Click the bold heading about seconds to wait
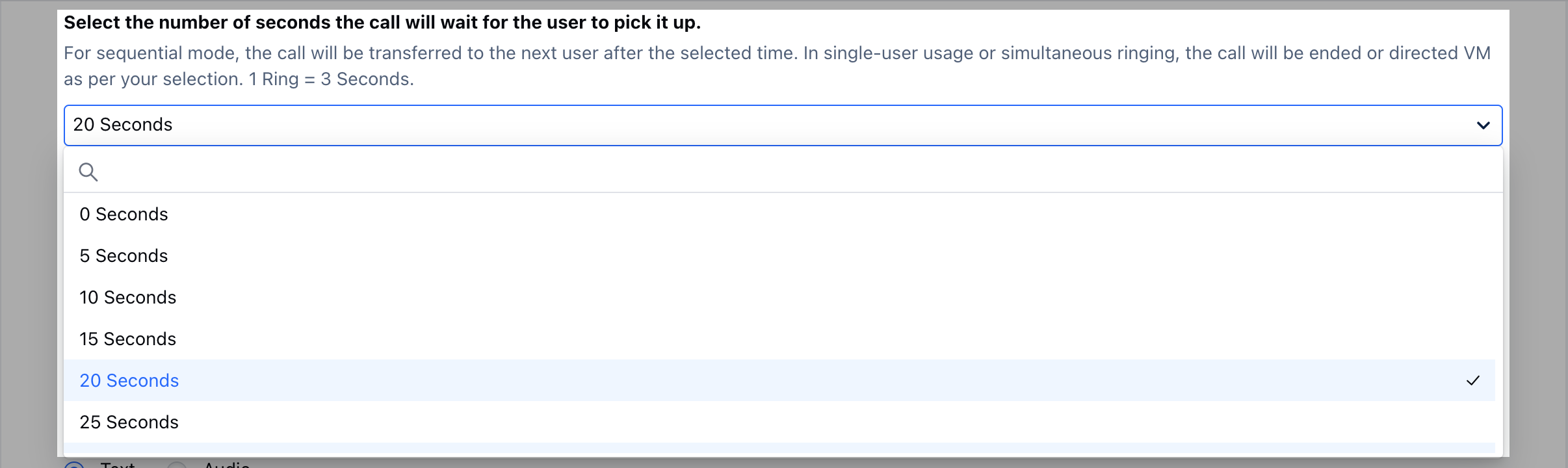 [x=382, y=23]
